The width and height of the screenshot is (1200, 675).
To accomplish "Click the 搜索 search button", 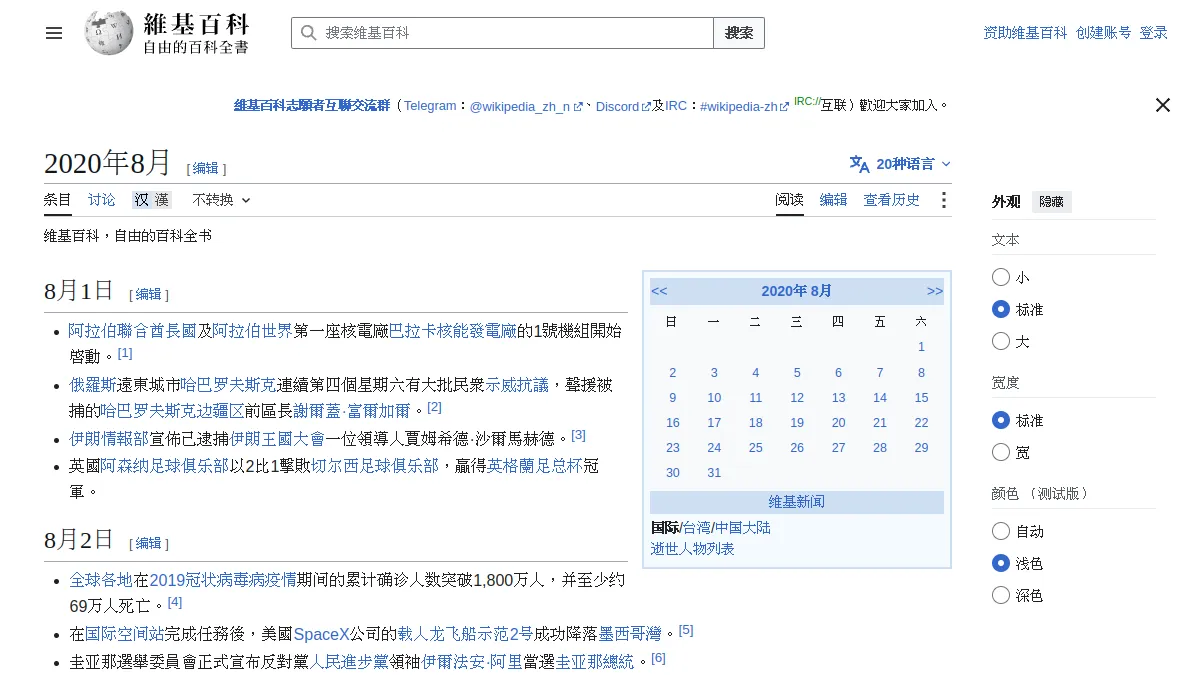I will pyautogui.click(x=739, y=33).
